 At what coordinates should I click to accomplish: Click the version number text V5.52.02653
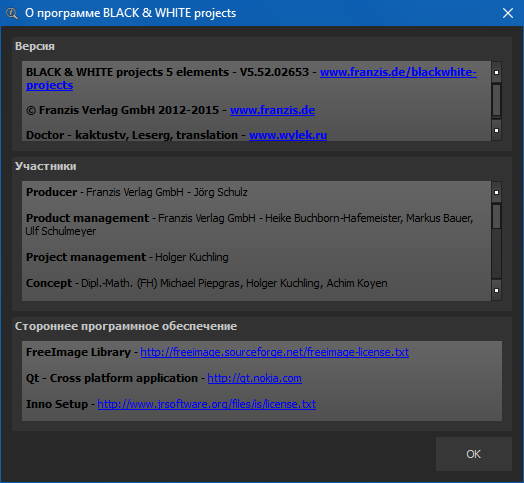coord(274,72)
